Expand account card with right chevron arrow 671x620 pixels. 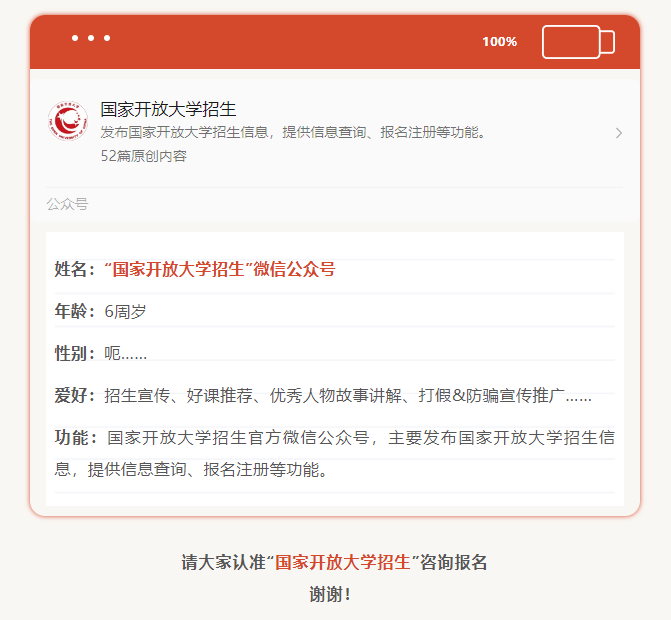(618, 133)
